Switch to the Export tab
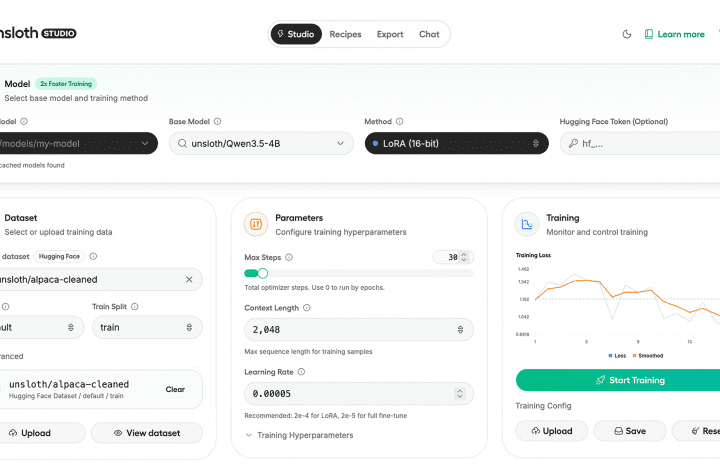This screenshot has width=720, height=475. (x=390, y=34)
